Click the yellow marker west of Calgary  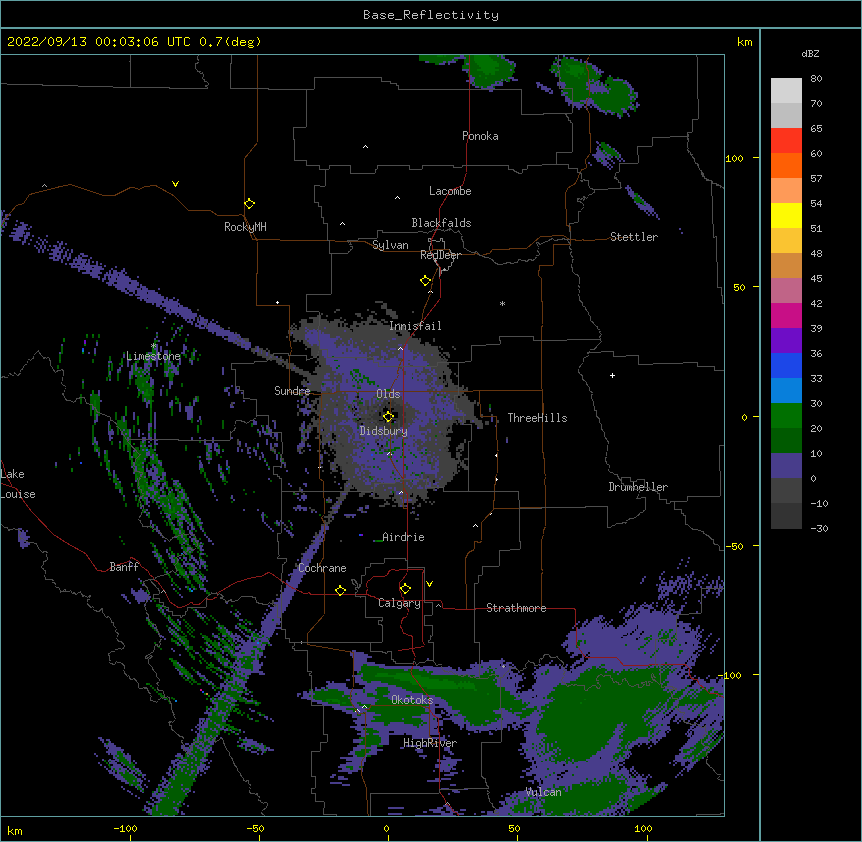point(340,590)
